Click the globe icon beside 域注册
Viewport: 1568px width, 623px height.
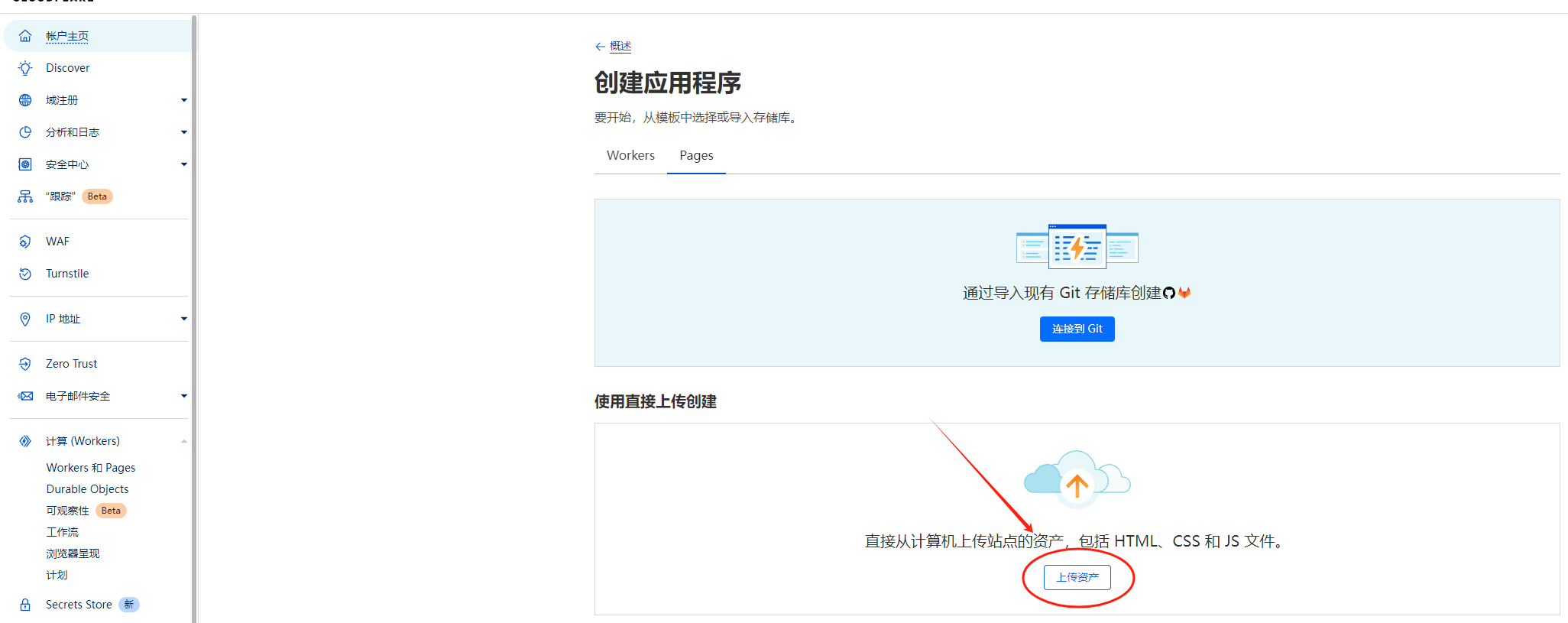point(25,100)
